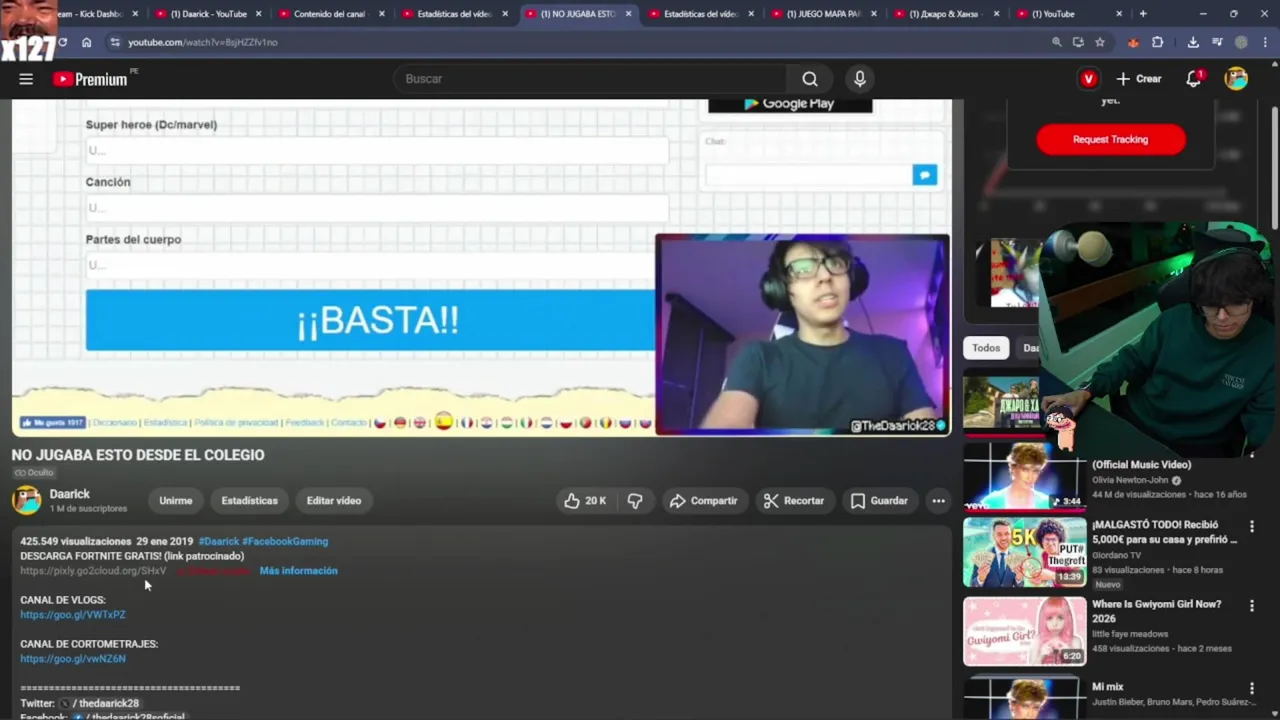Open more actions three-dot menu under video
Screen dimensions: 1280x720
tap(938, 501)
